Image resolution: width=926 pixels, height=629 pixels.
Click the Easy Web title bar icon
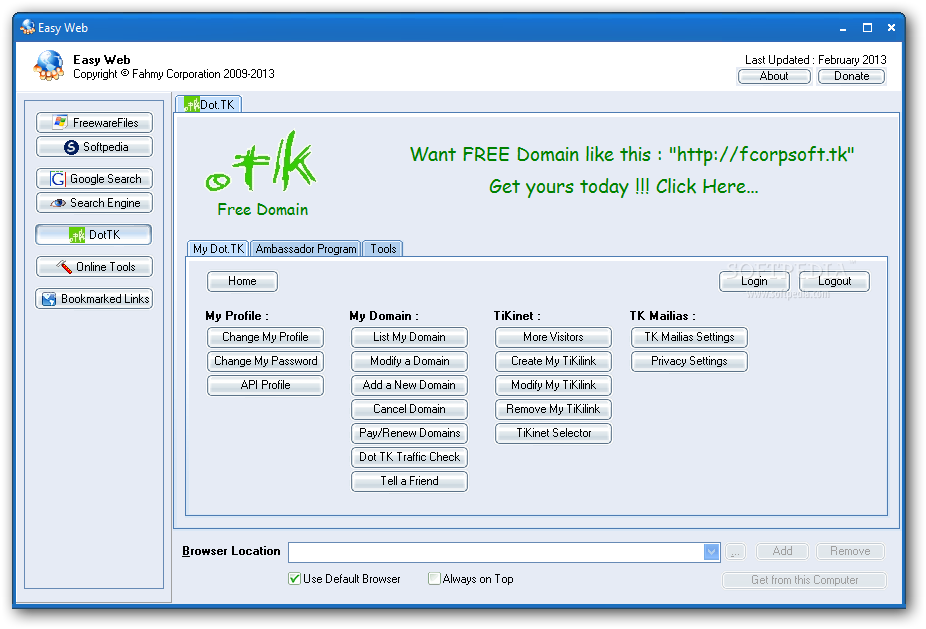click(x=27, y=27)
